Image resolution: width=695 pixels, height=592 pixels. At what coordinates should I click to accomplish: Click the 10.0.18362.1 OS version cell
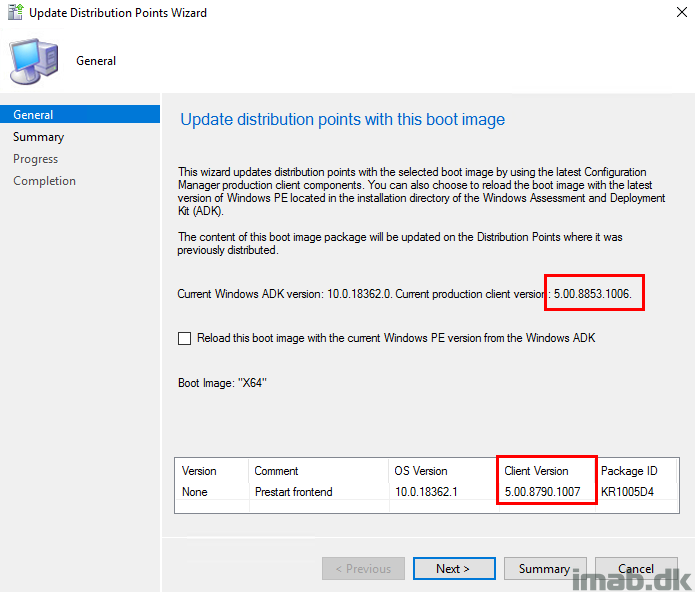coord(425,492)
